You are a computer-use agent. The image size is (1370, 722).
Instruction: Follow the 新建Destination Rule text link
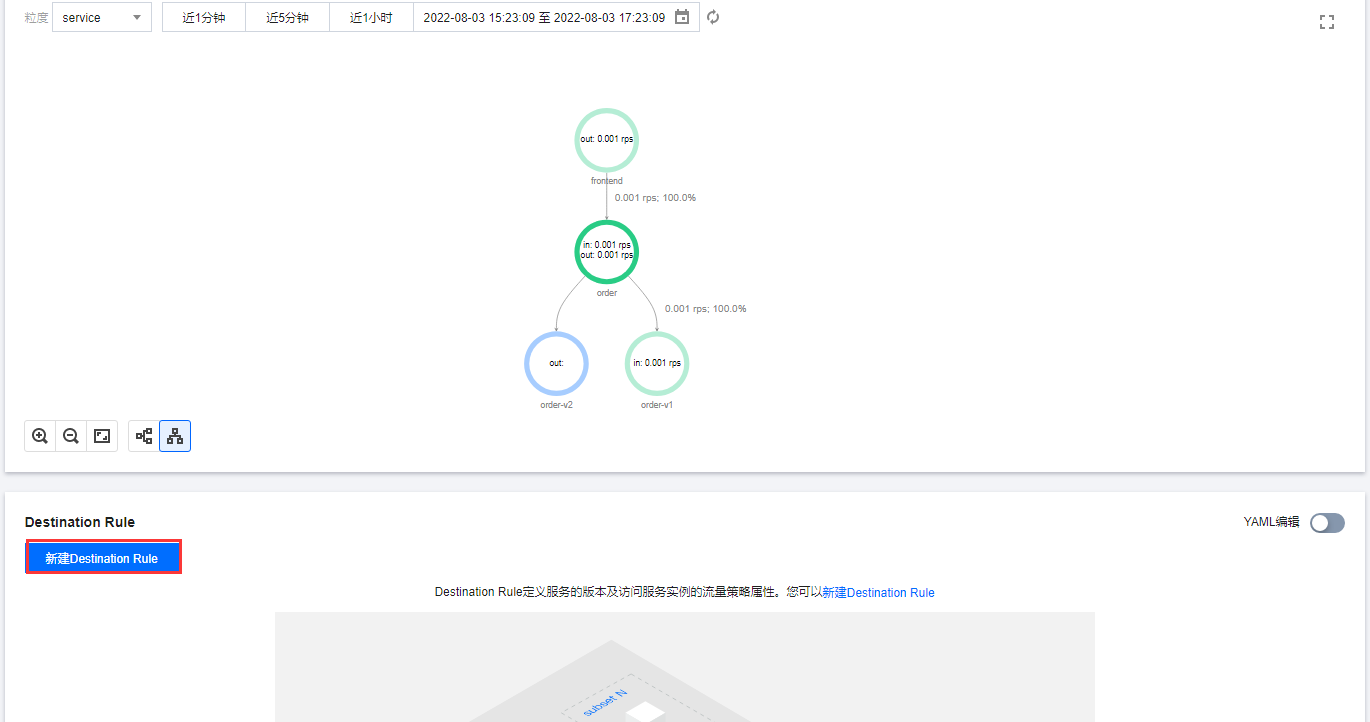pyautogui.click(x=878, y=593)
